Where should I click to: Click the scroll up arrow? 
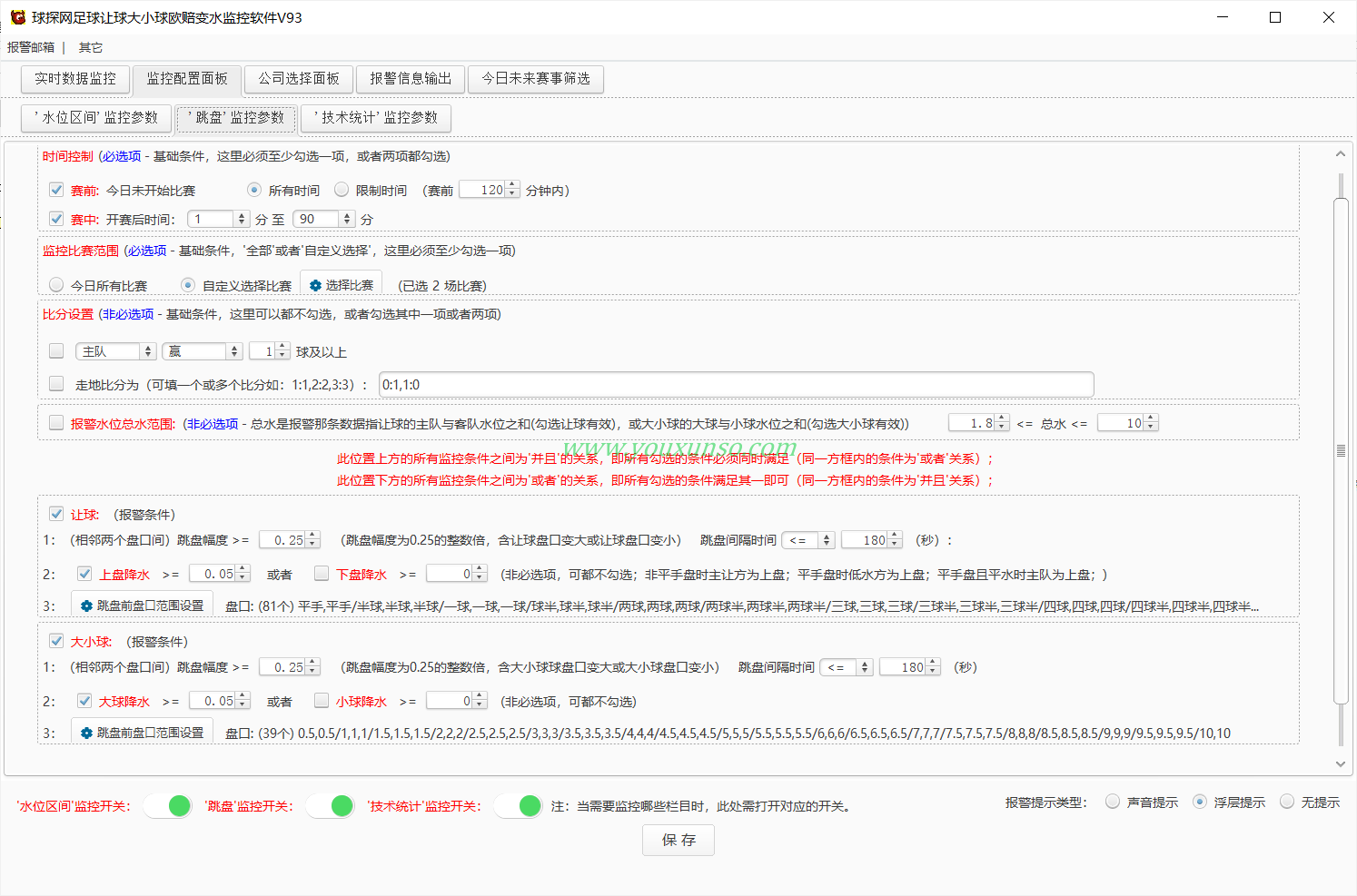(x=1341, y=154)
